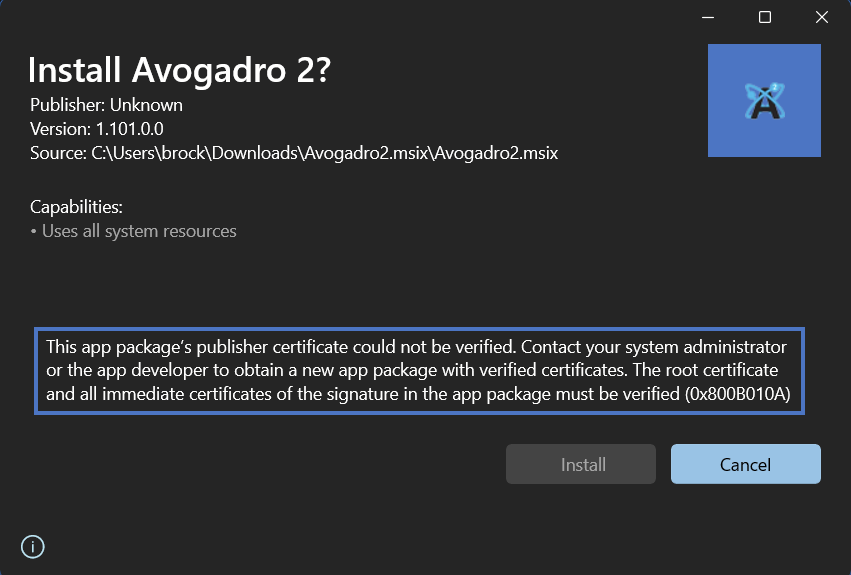
Task: Select the "Publisher: Unknown" line
Action: (x=106, y=104)
